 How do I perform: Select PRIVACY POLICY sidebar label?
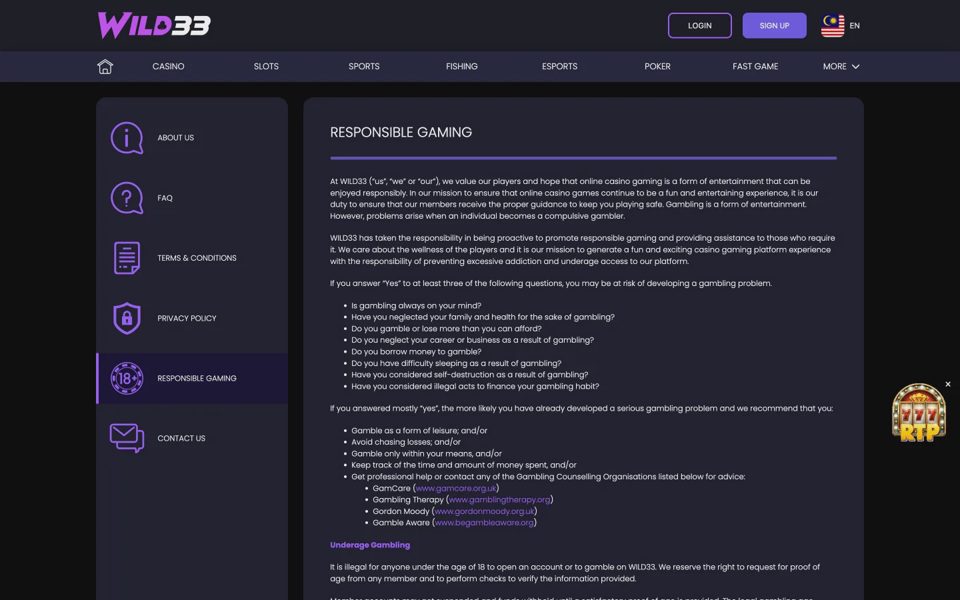187,318
